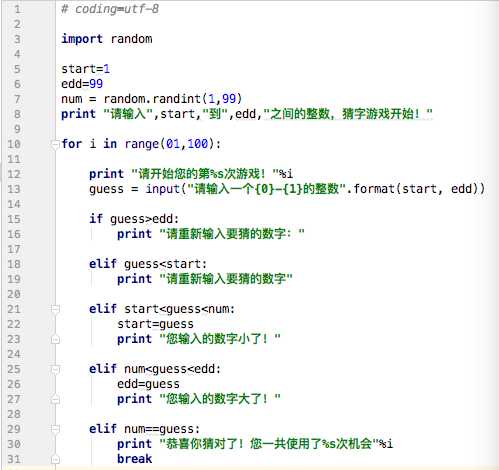Click 'input' function call on line 13
The width and height of the screenshot is (499, 470).
pos(163,189)
